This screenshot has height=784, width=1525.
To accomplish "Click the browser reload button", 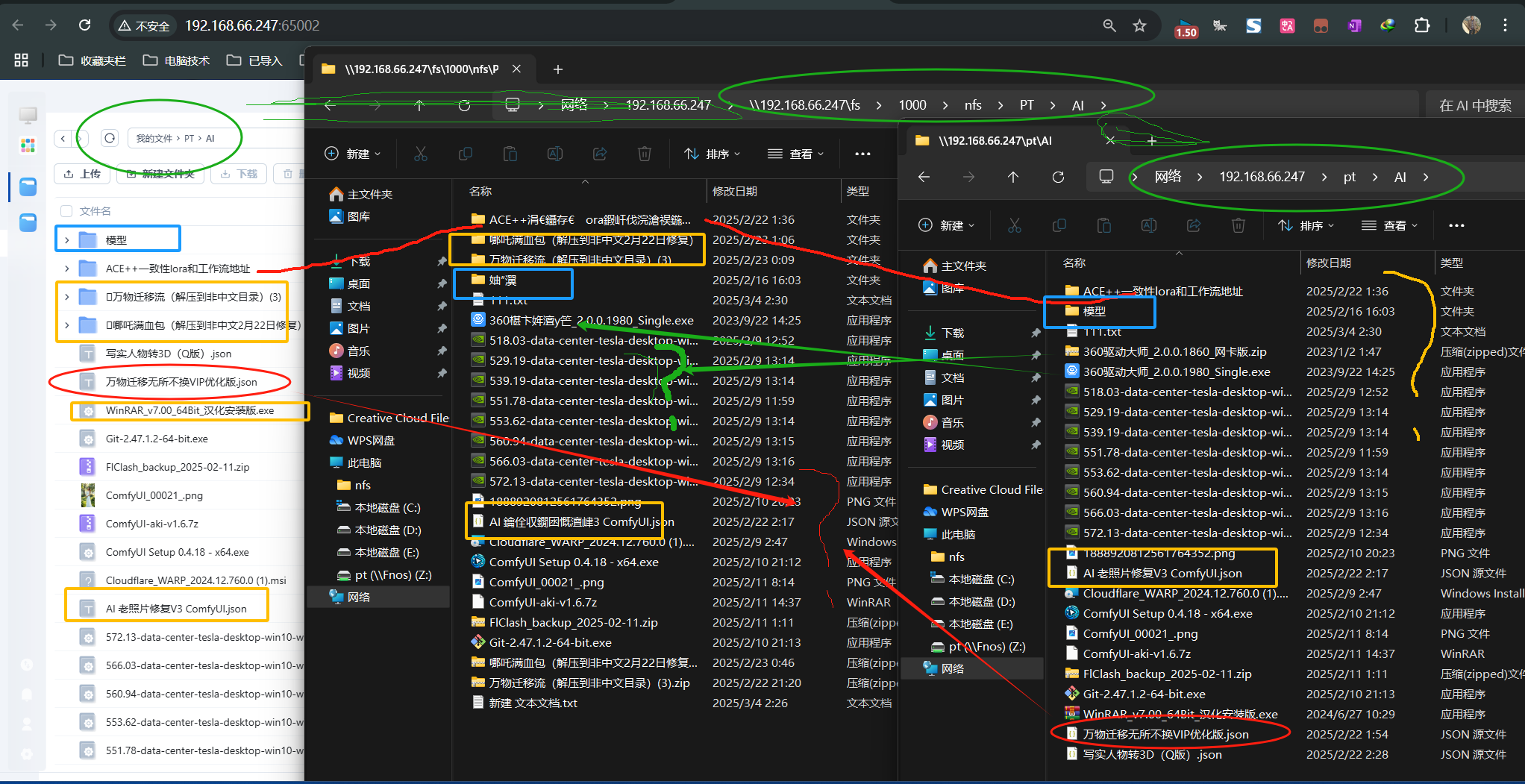I will [x=85, y=25].
